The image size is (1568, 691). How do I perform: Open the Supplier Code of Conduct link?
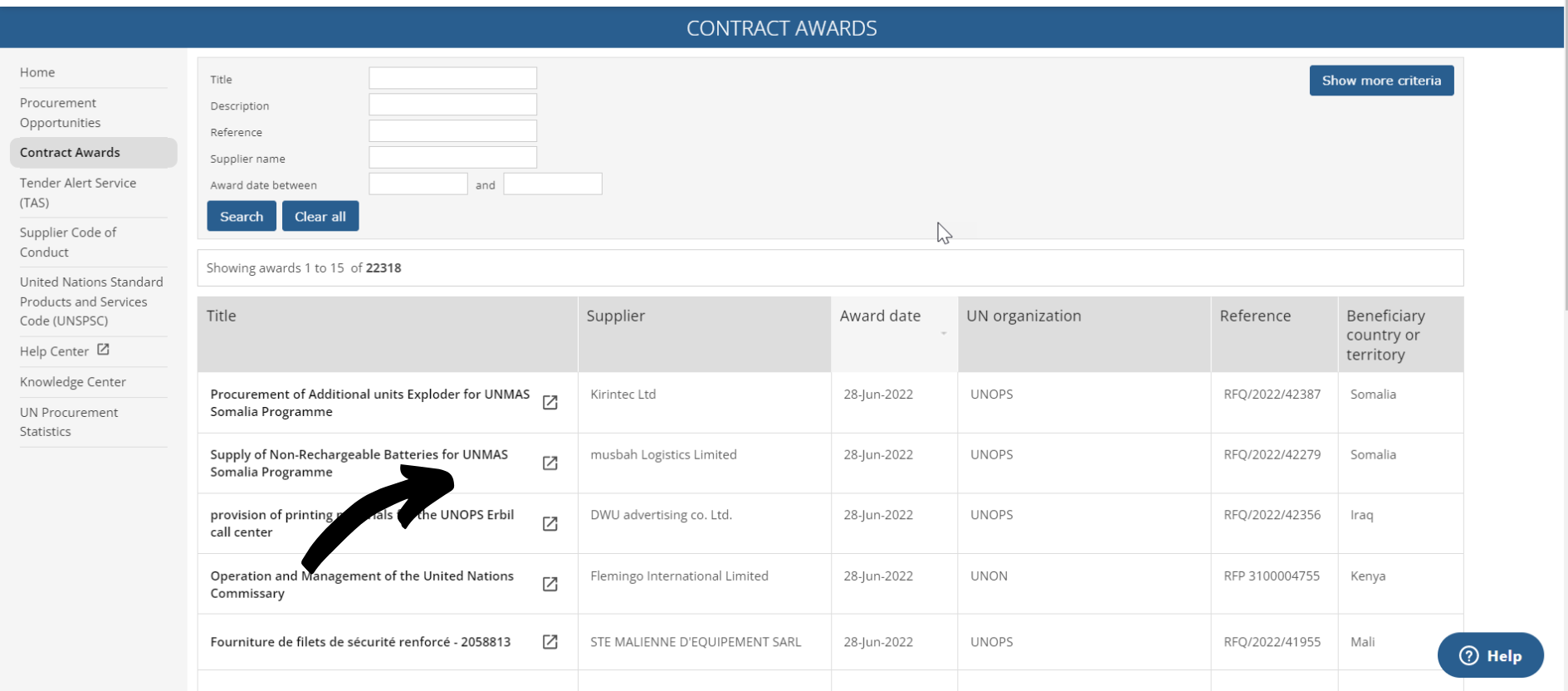tap(67, 243)
